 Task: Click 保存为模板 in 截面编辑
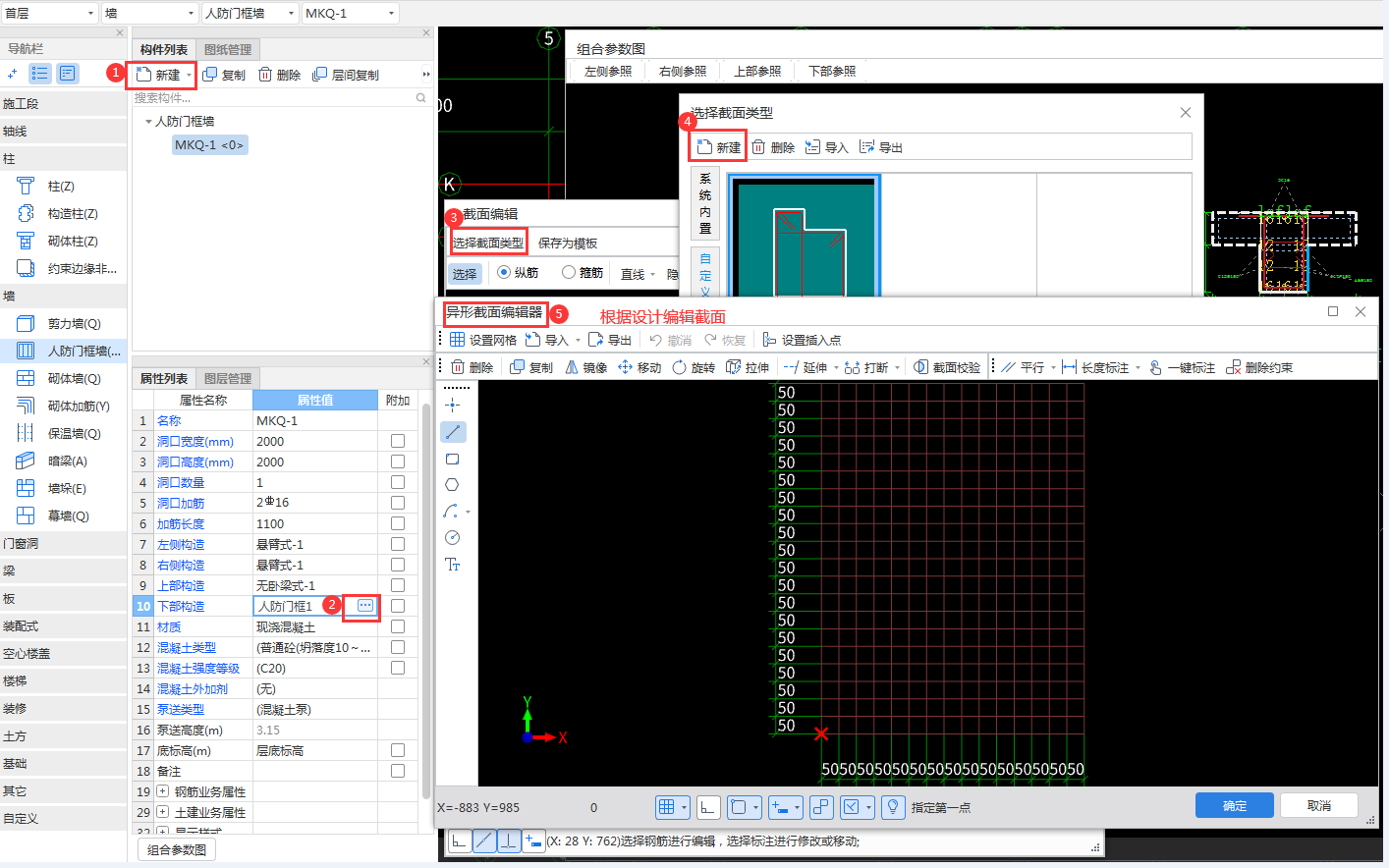pos(568,243)
